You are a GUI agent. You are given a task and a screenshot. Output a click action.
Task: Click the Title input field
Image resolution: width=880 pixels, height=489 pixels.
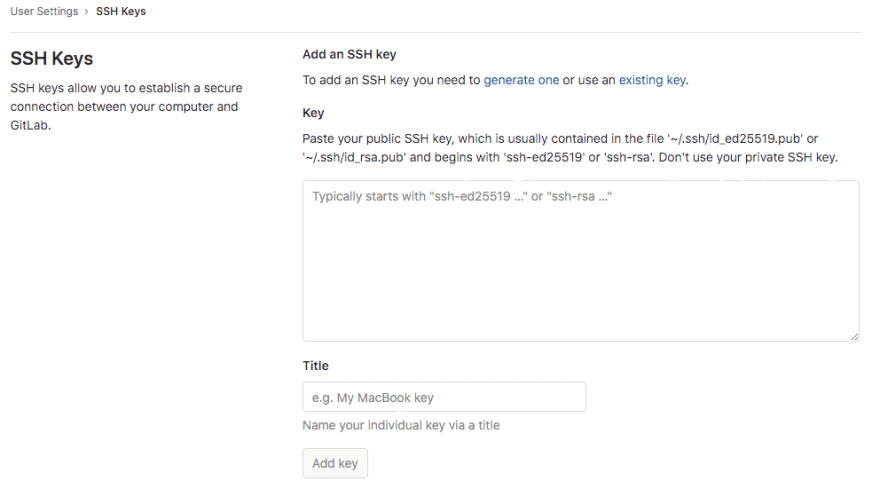point(444,397)
